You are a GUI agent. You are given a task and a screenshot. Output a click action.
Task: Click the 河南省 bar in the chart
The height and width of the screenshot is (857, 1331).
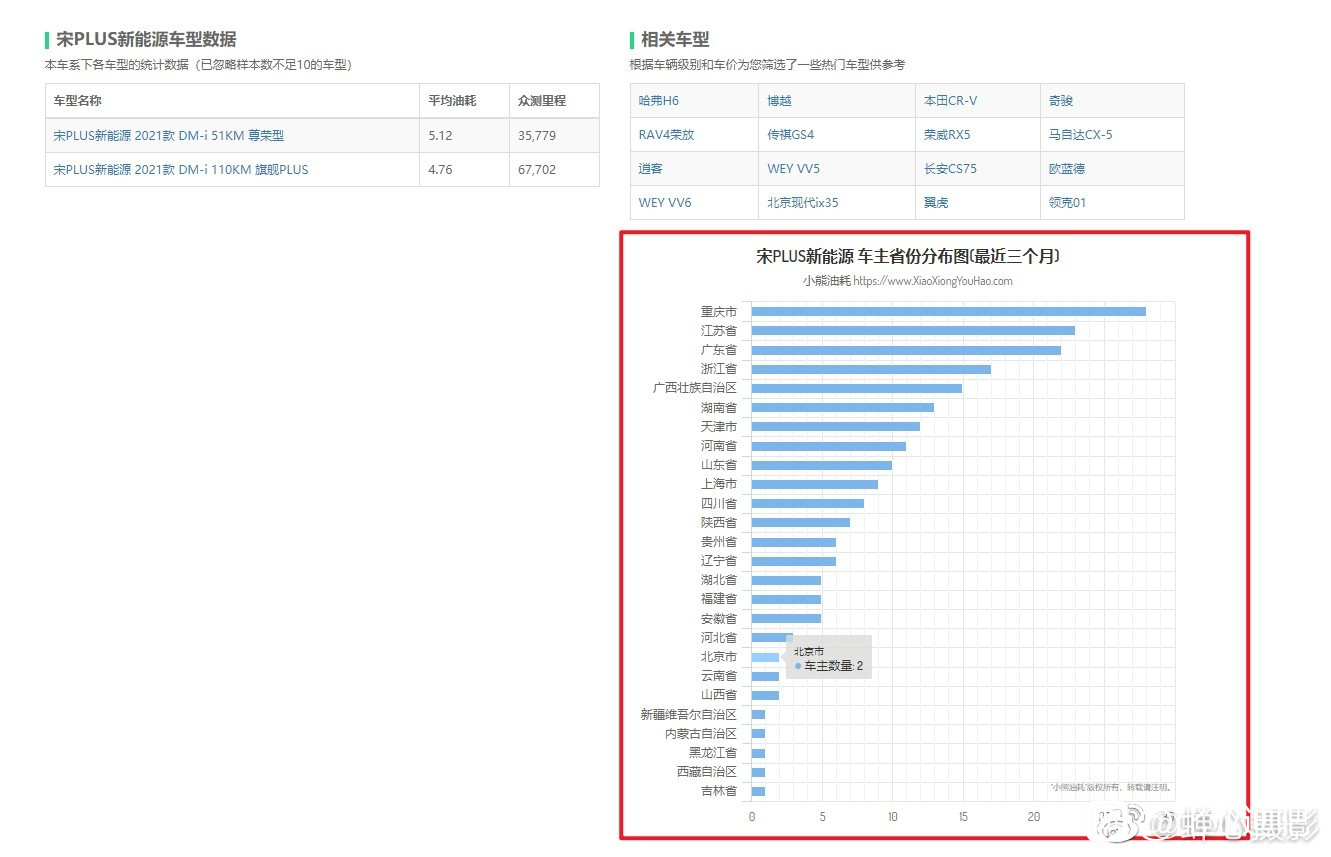click(828, 446)
